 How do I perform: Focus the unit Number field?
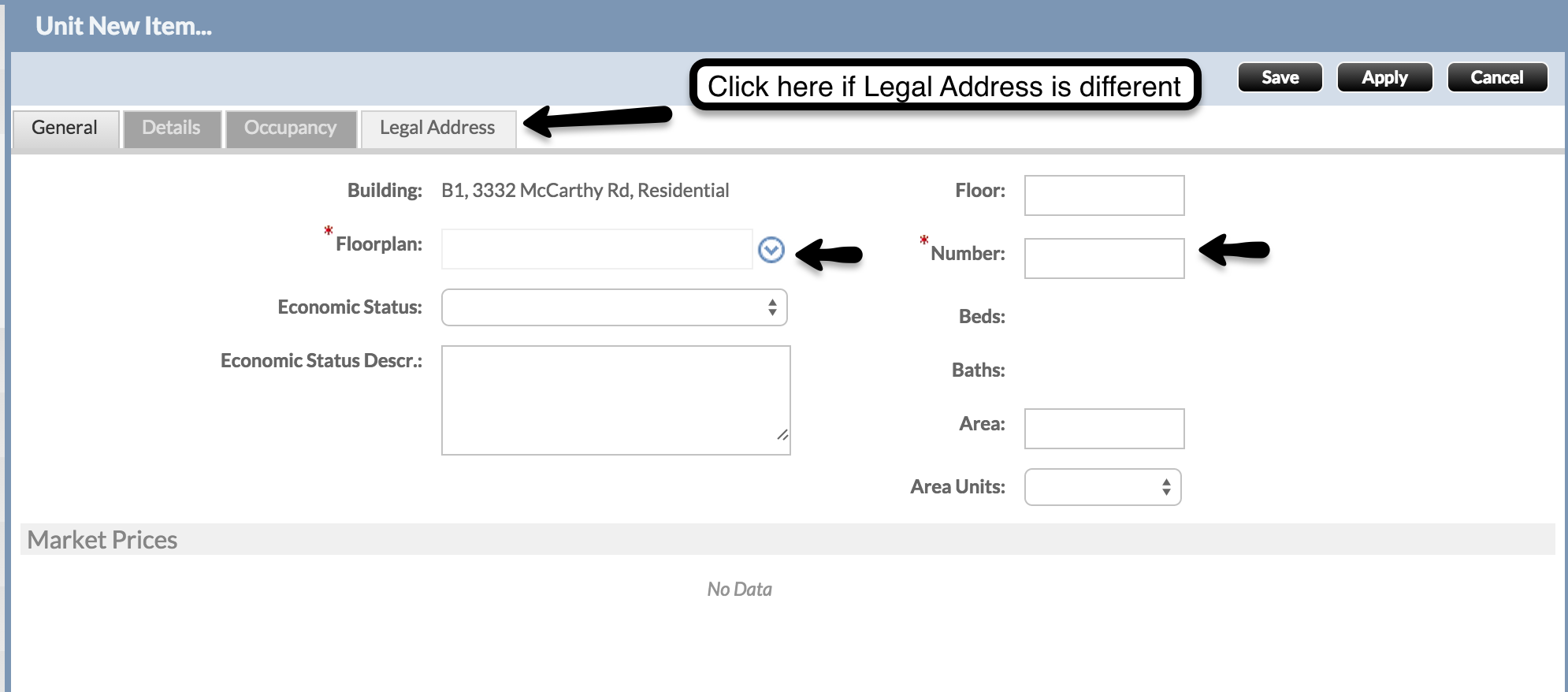click(1103, 259)
